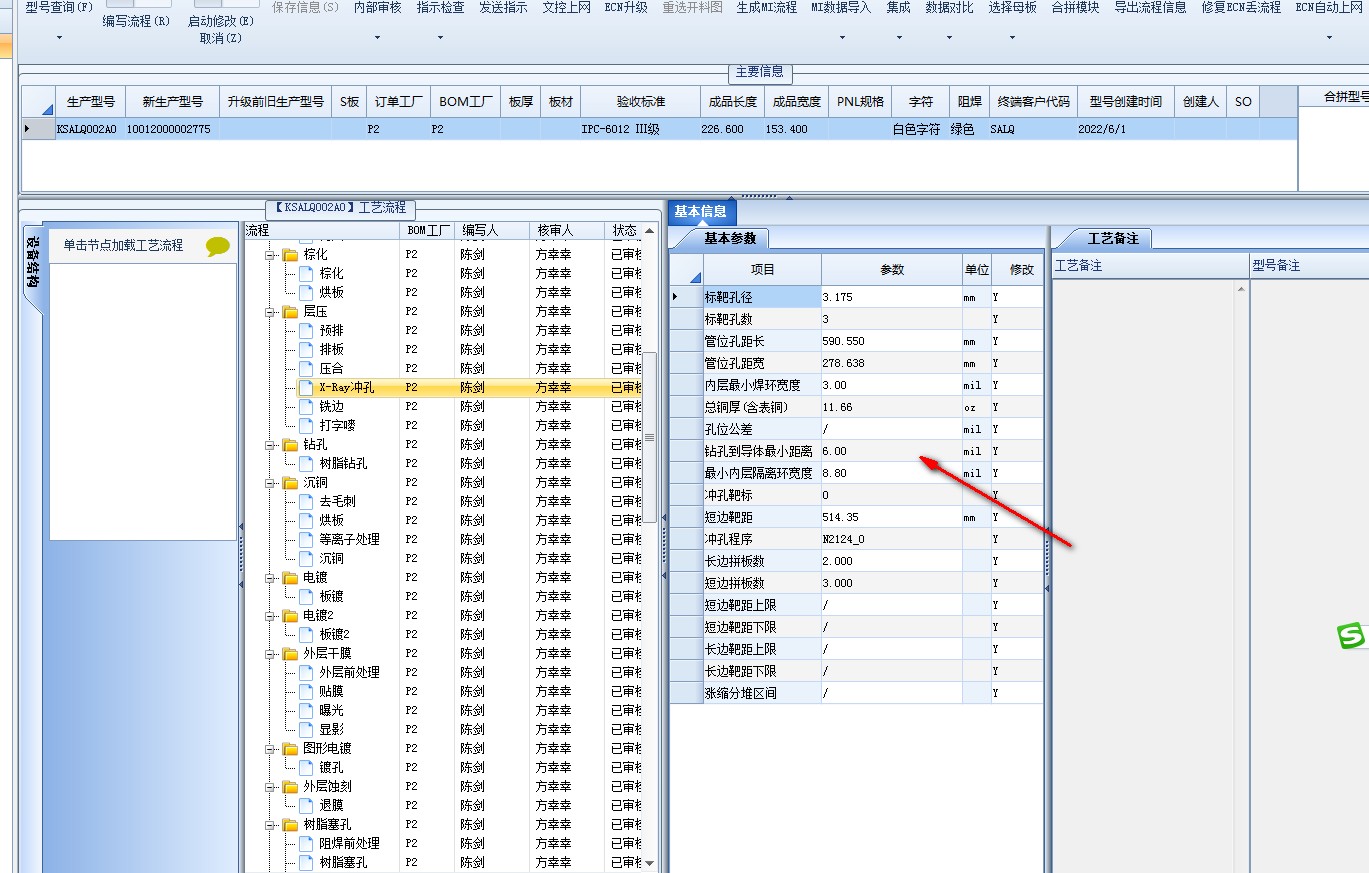Click the folder icon beside 外层干膜
The image size is (1369, 873).
point(290,654)
